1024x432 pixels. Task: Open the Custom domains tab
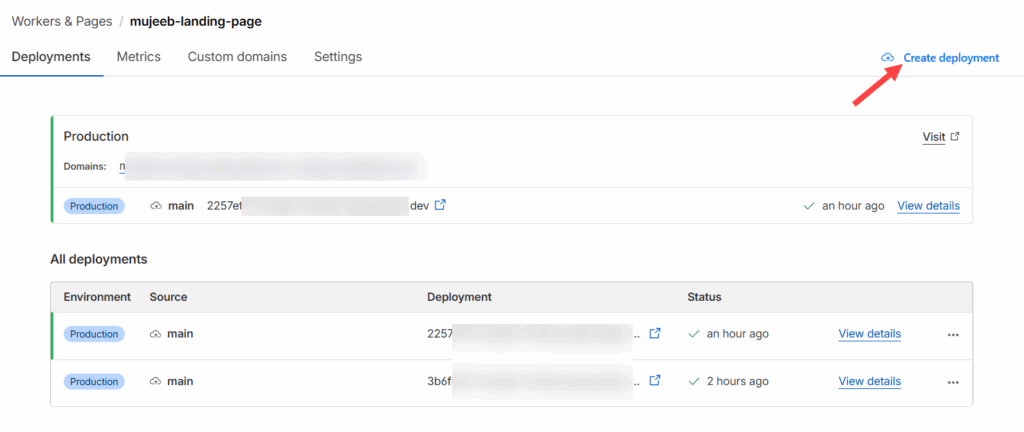(237, 57)
